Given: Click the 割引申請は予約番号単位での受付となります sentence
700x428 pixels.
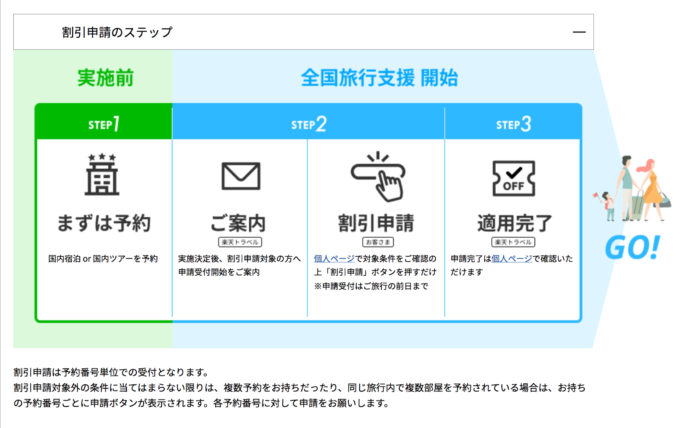Looking at the screenshot, I should 111,372.
